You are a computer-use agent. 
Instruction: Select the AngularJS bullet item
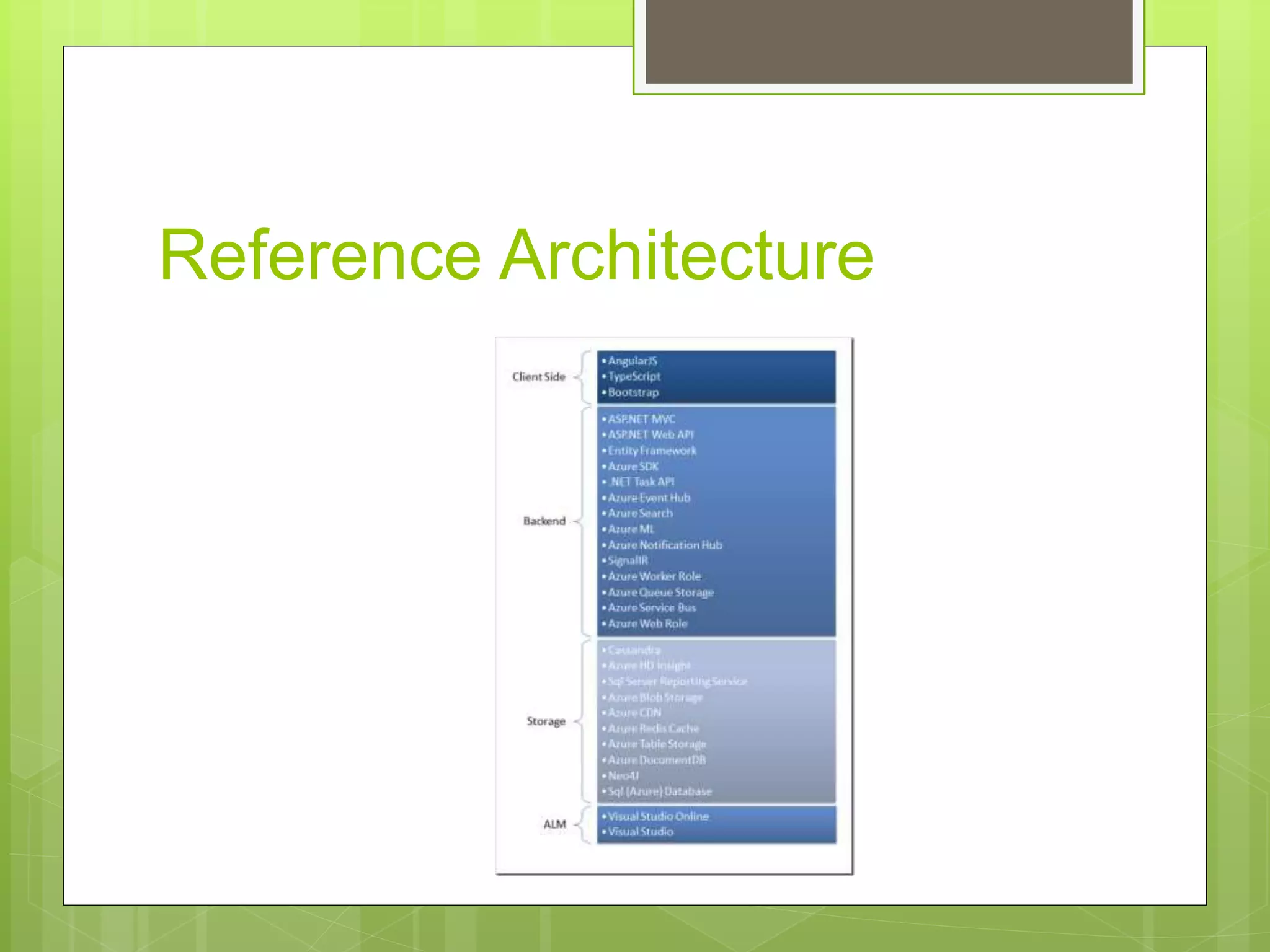tap(632, 361)
